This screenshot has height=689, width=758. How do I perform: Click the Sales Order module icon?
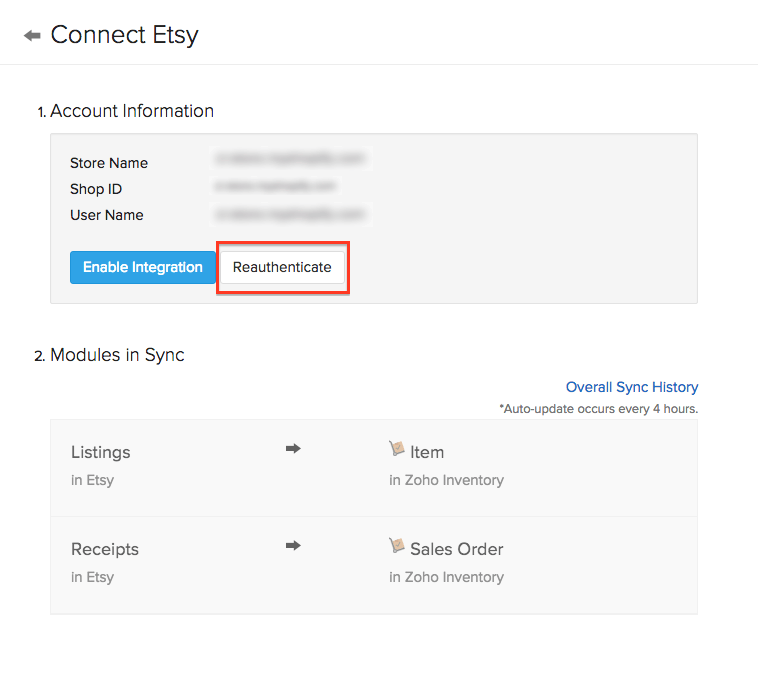[397, 547]
